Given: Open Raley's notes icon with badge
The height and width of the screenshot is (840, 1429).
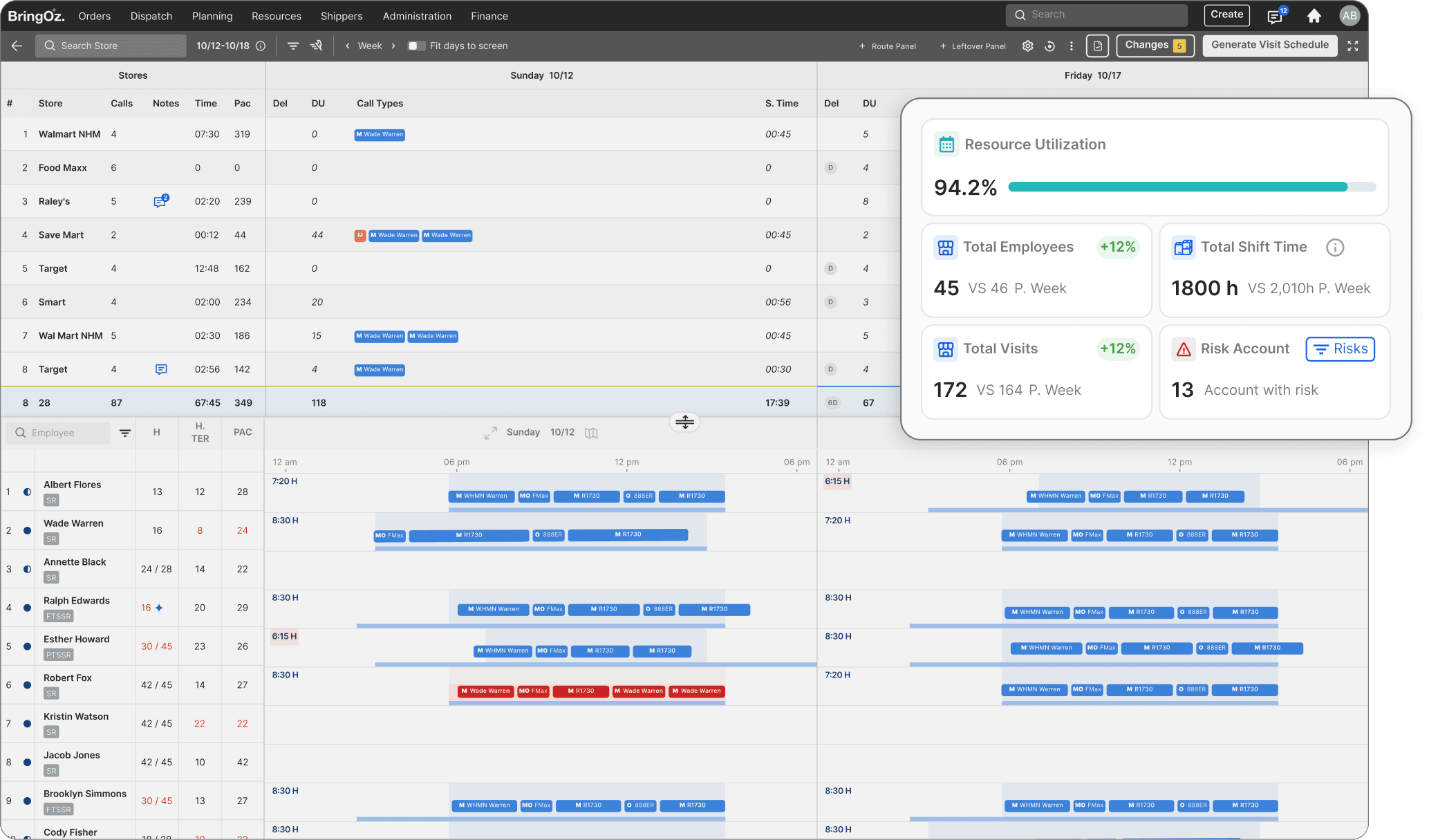Looking at the screenshot, I should tap(160, 201).
